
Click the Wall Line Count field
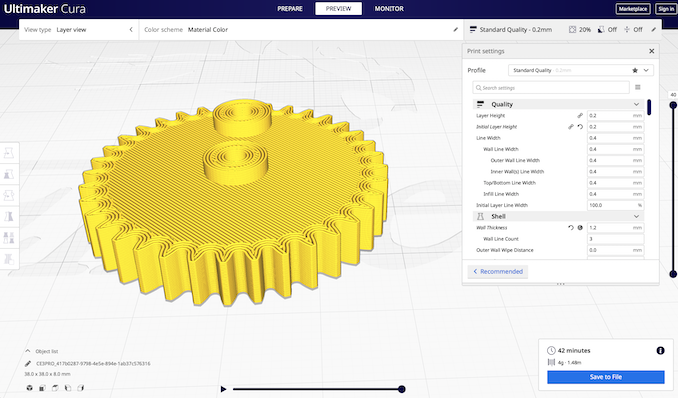click(x=615, y=239)
